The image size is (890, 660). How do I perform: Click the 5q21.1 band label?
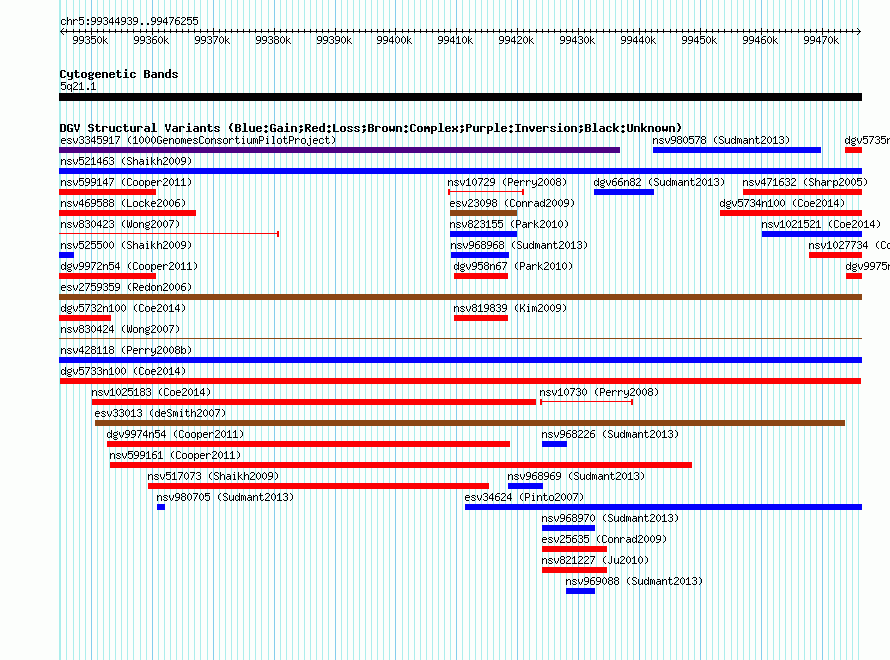78,86
